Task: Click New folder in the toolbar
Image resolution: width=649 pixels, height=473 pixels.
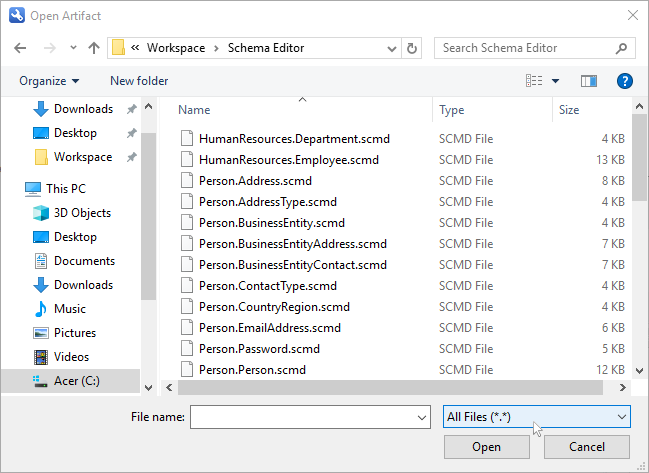Action: pos(139,81)
